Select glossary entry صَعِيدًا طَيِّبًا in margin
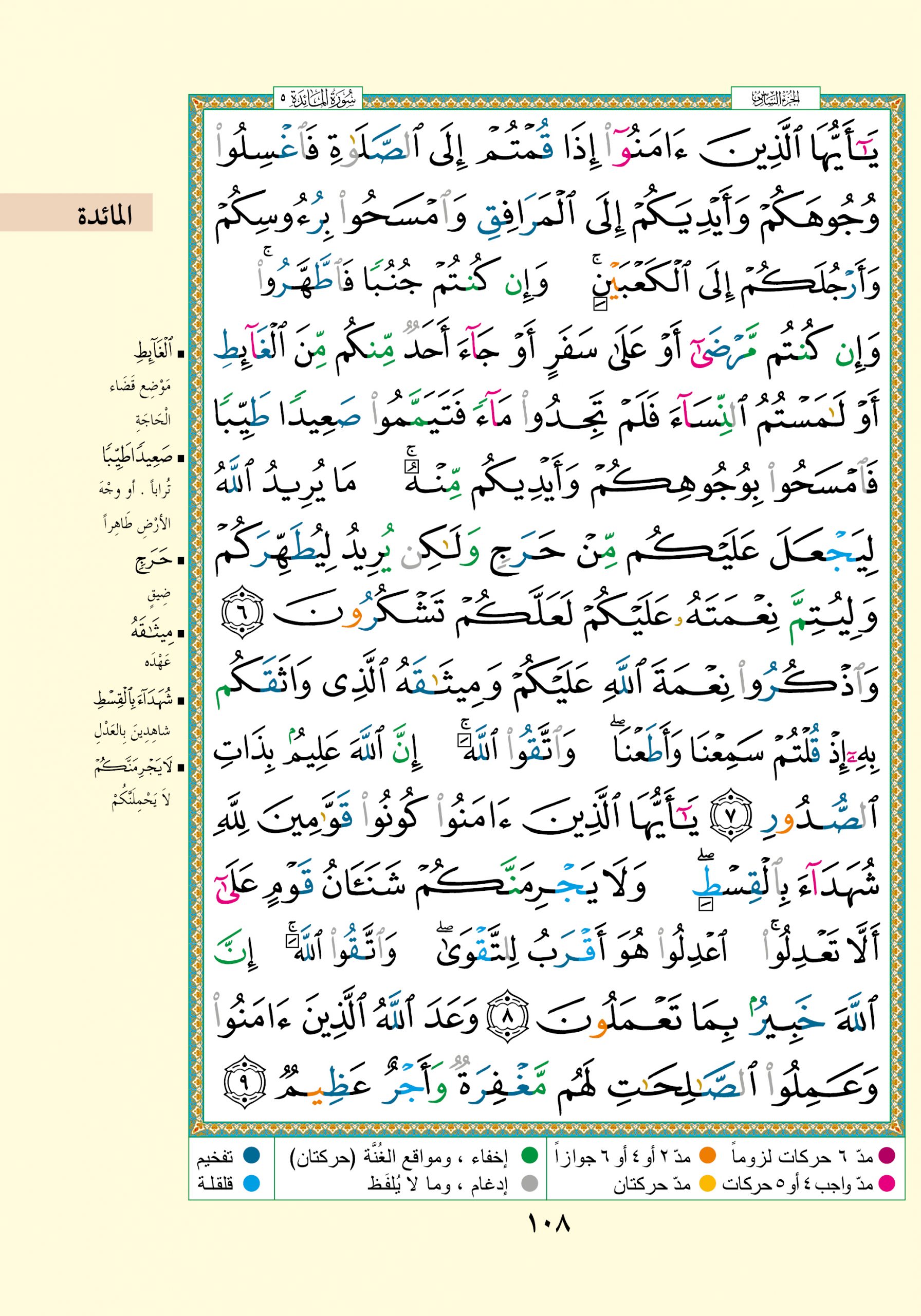The width and height of the screenshot is (921, 1316). tap(138, 456)
